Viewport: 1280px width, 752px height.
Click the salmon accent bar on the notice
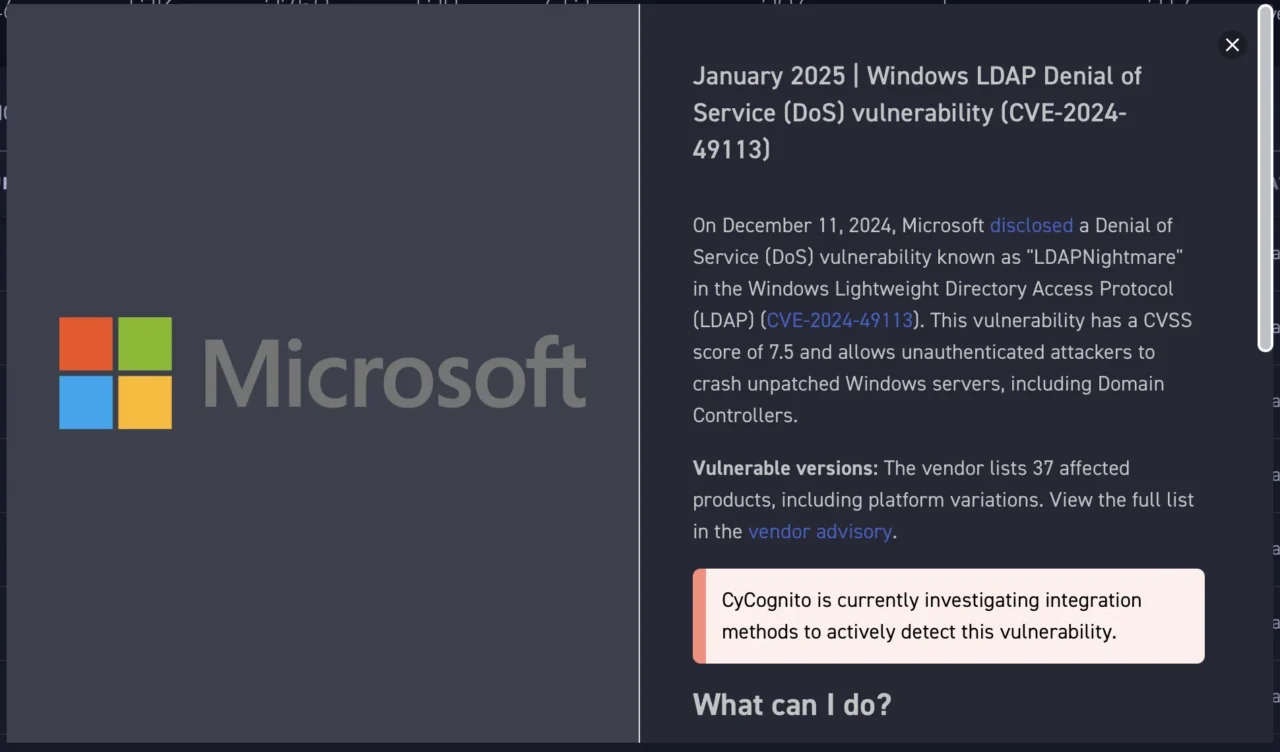(x=699, y=616)
